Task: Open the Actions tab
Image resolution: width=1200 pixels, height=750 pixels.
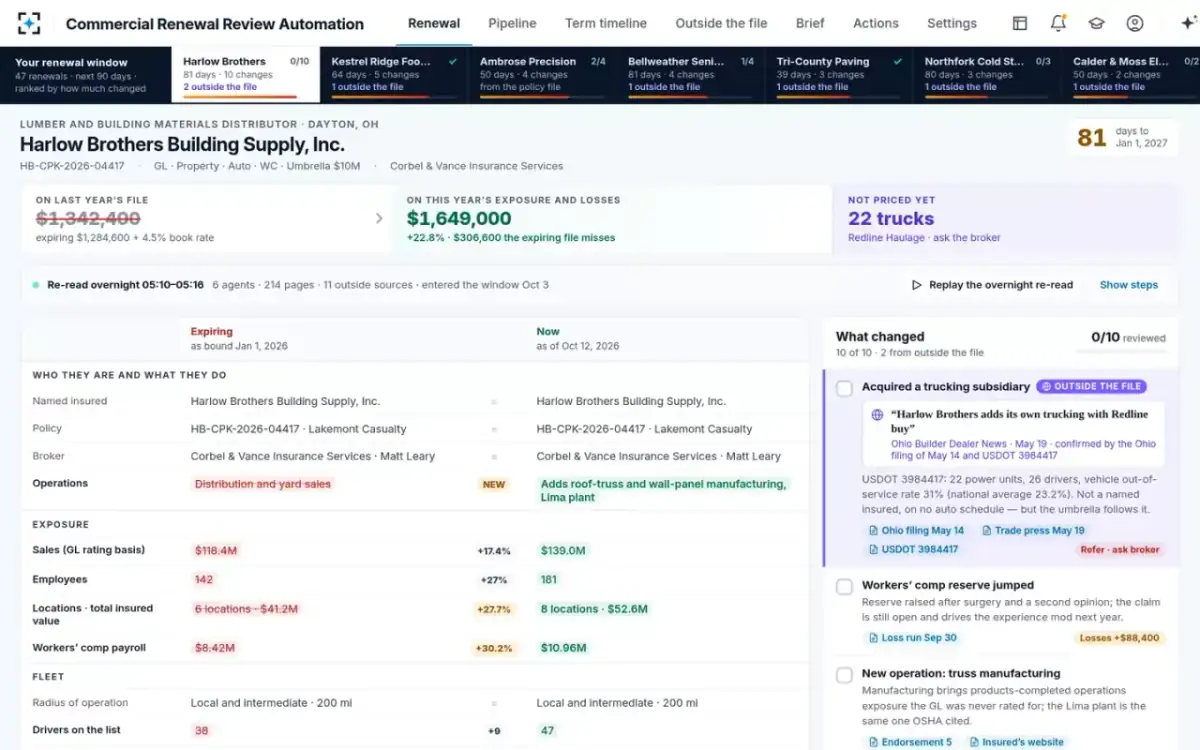Action: tap(876, 23)
